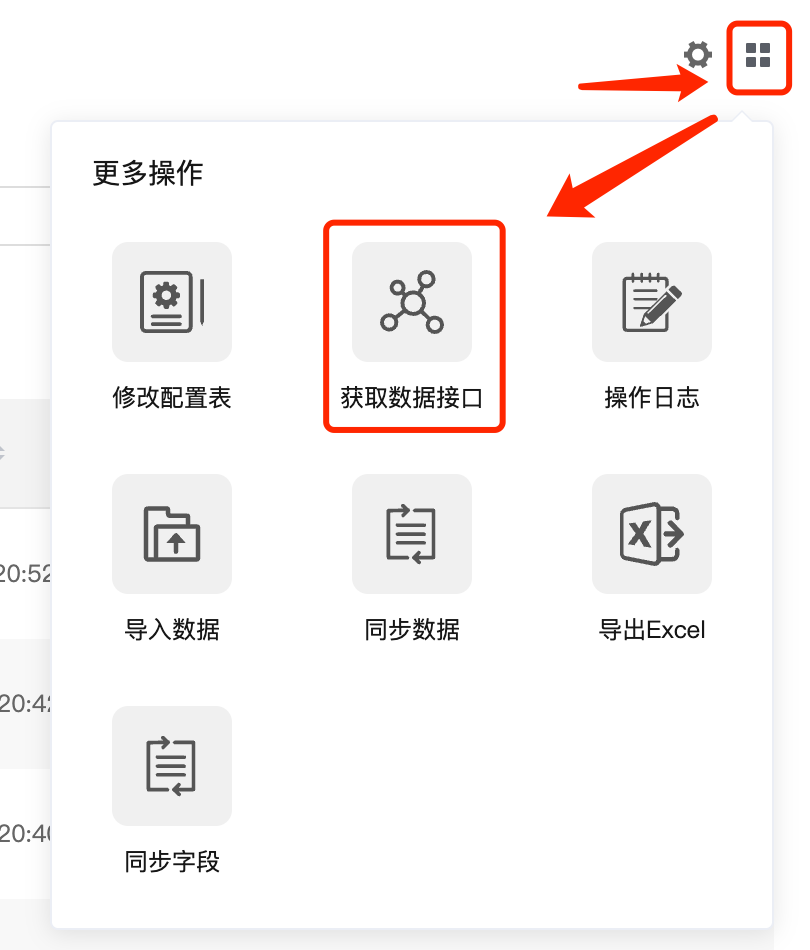Click the 导出Excel text label
The width and height of the screenshot is (810, 950).
click(x=652, y=630)
